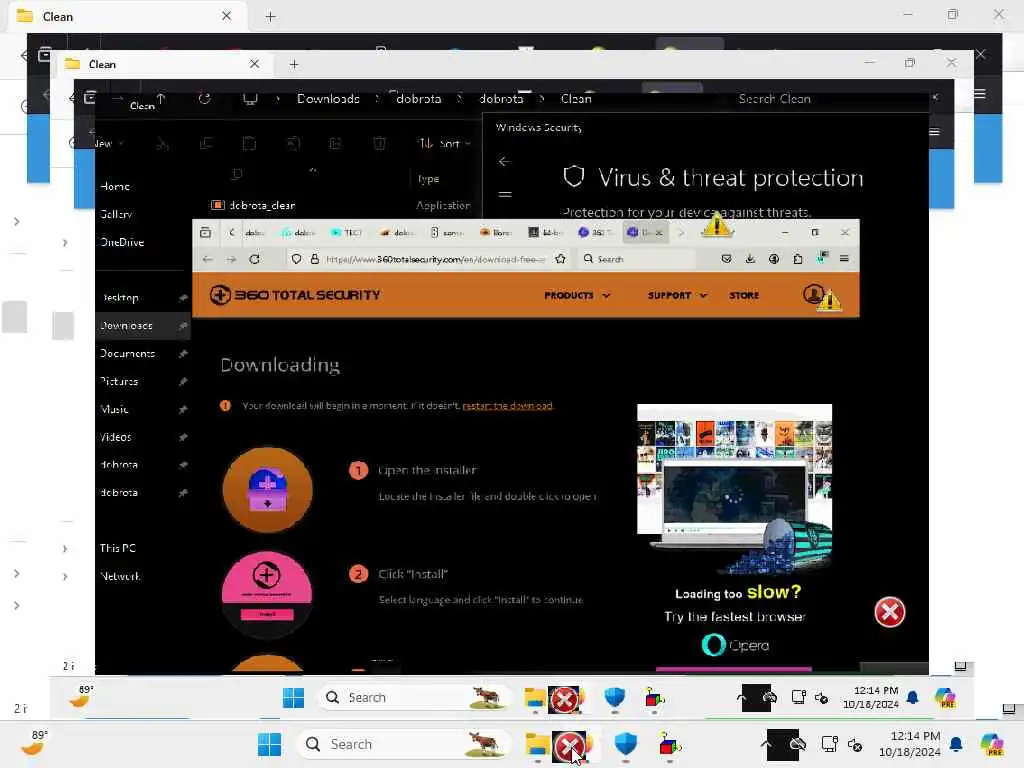Click the browser forward arrow button
Screen dimensions: 1024x768
click(x=231, y=259)
